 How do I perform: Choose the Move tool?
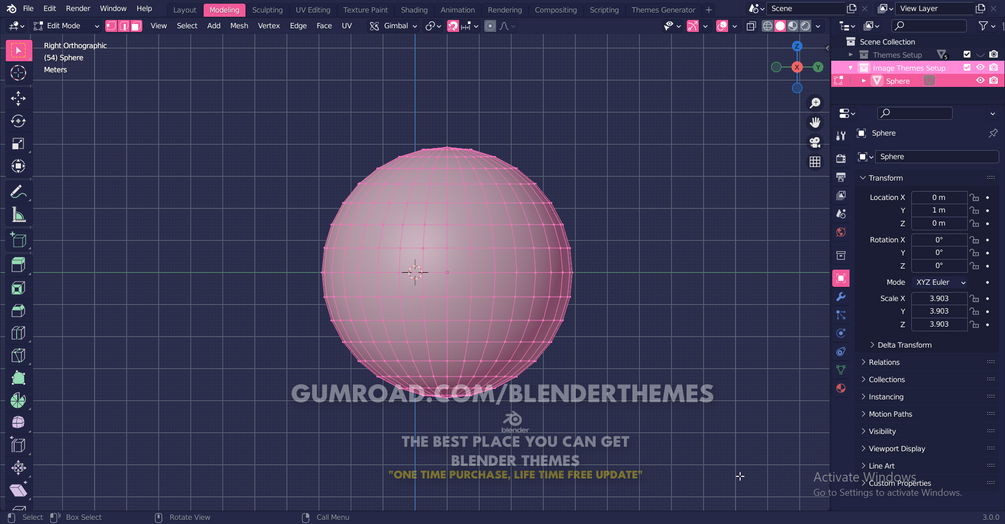click(x=19, y=98)
